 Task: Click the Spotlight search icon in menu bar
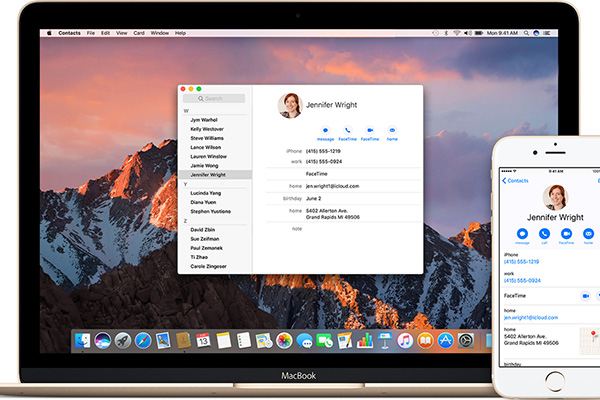527,33
